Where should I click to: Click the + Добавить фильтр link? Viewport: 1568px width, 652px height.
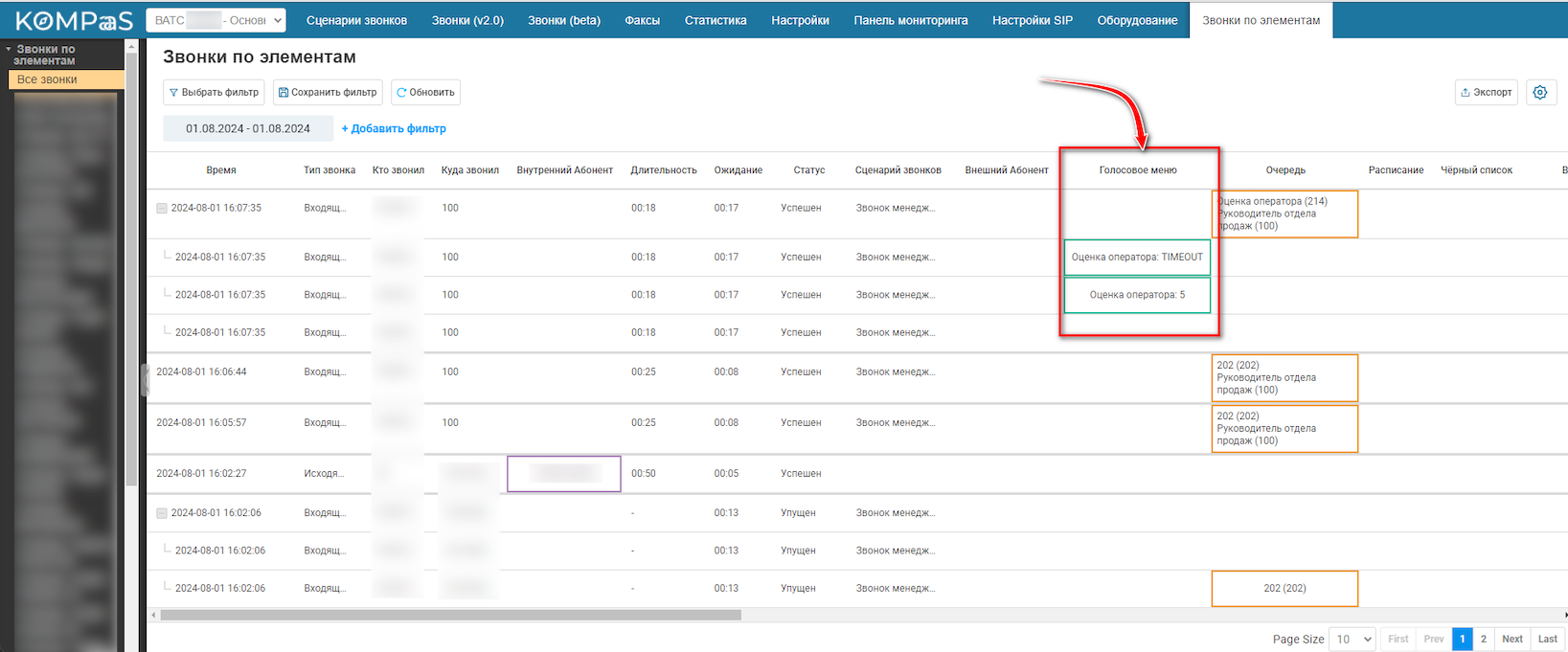394,128
